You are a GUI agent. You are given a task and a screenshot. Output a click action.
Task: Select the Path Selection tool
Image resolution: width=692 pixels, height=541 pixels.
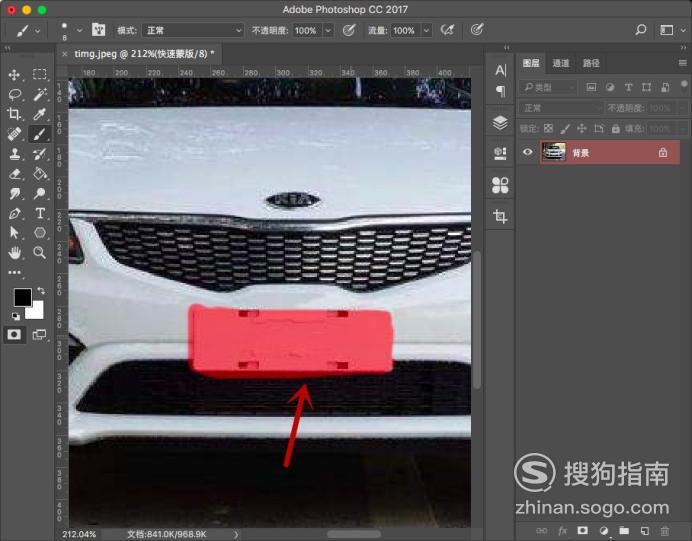point(14,233)
